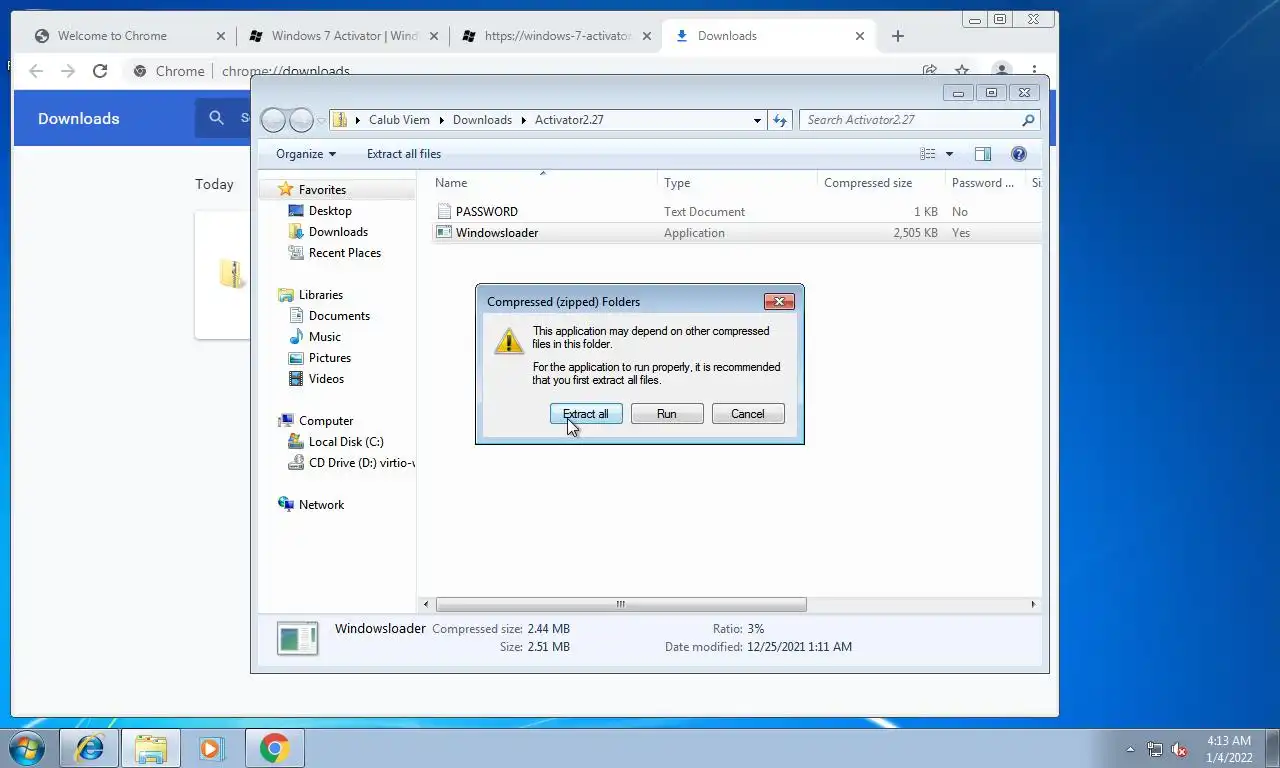
Task: Select Network in navigation pane
Action: click(321, 505)
